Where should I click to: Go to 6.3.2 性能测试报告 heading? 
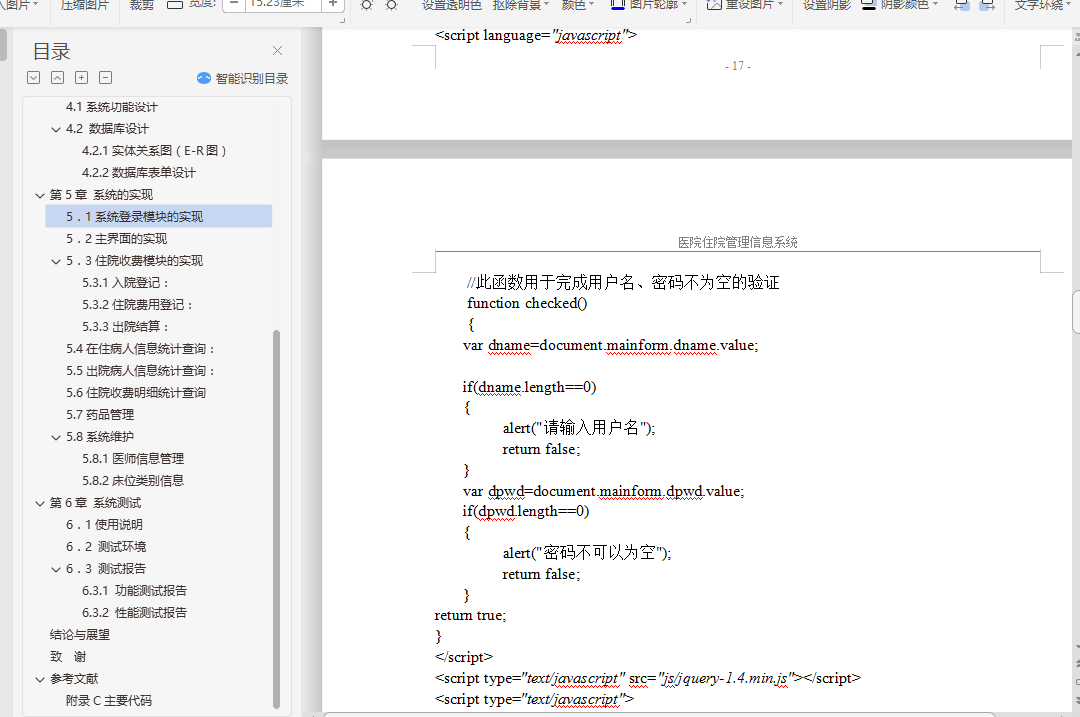point(134,613)
